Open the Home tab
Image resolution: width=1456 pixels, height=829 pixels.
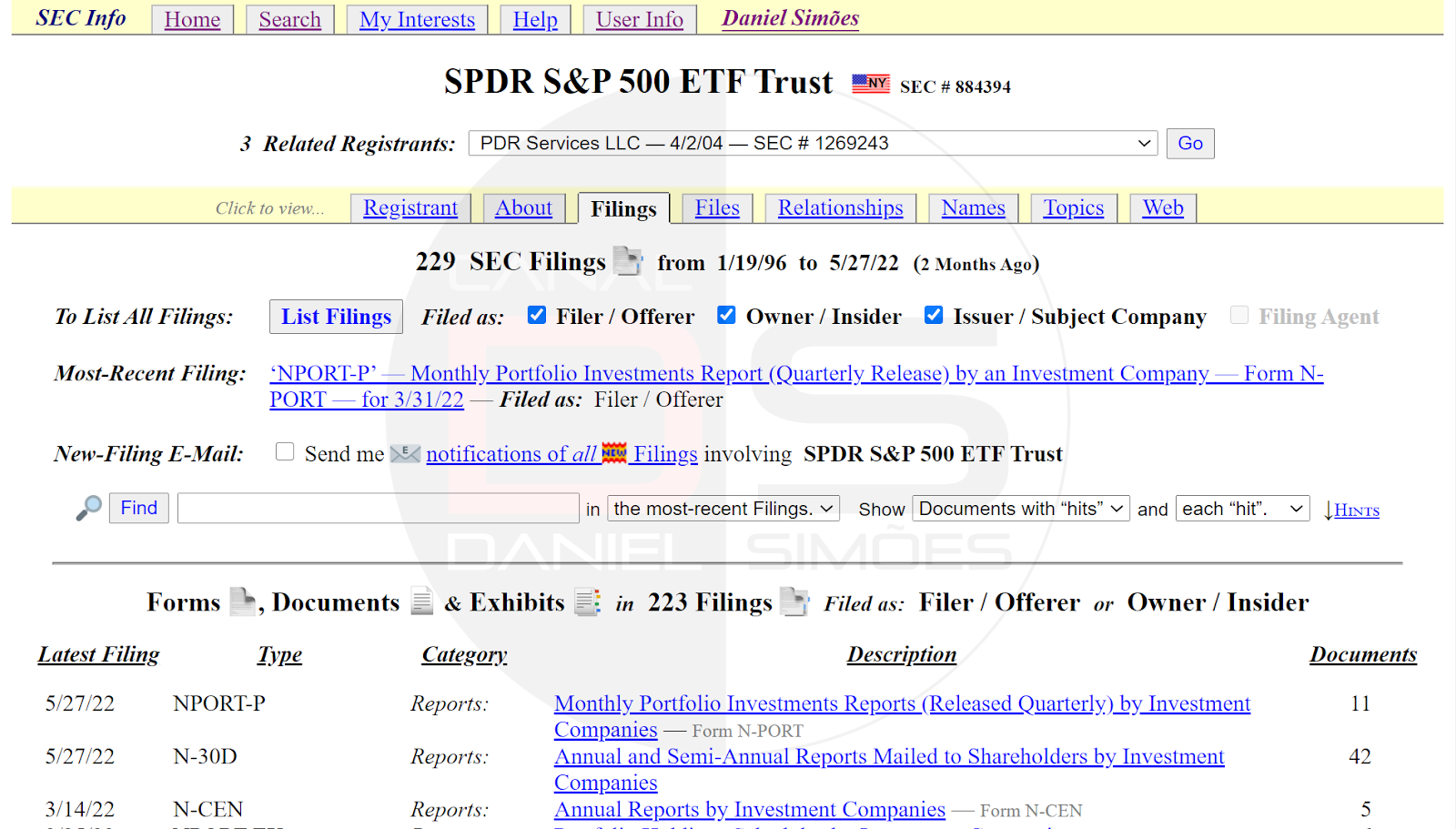pos(192,19)
